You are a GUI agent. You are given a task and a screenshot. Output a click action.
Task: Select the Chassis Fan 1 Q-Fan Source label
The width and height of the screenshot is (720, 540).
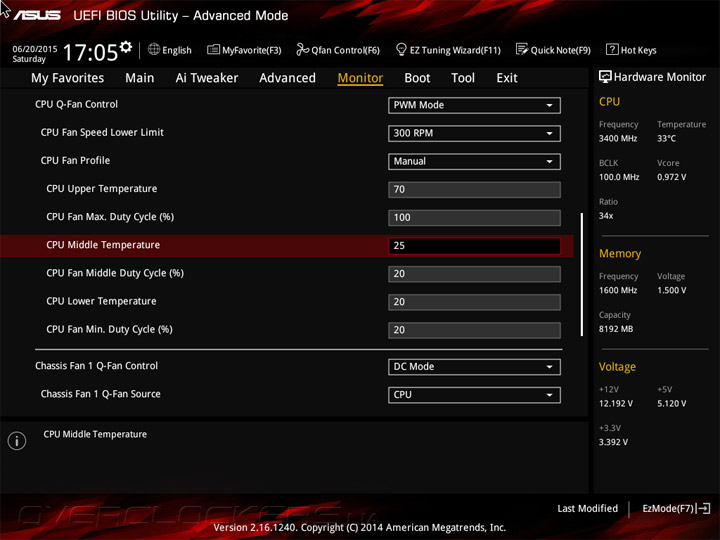coord(101,394)
